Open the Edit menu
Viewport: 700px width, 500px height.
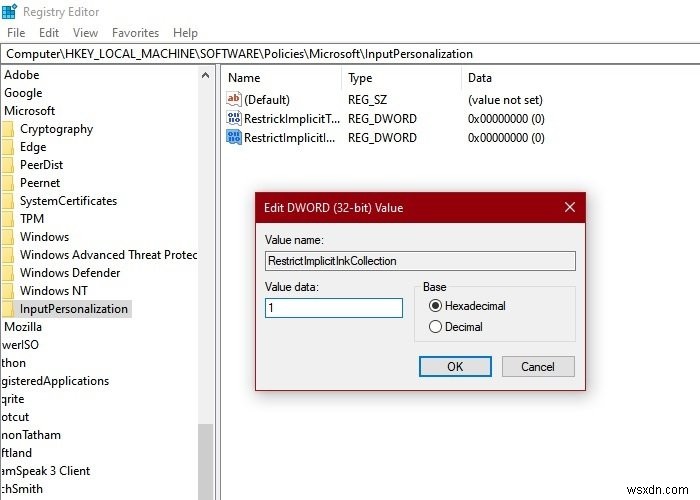point(49,33)
